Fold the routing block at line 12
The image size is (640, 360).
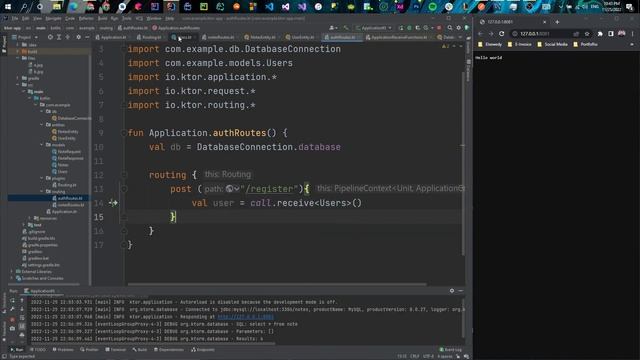pos(124,175)
